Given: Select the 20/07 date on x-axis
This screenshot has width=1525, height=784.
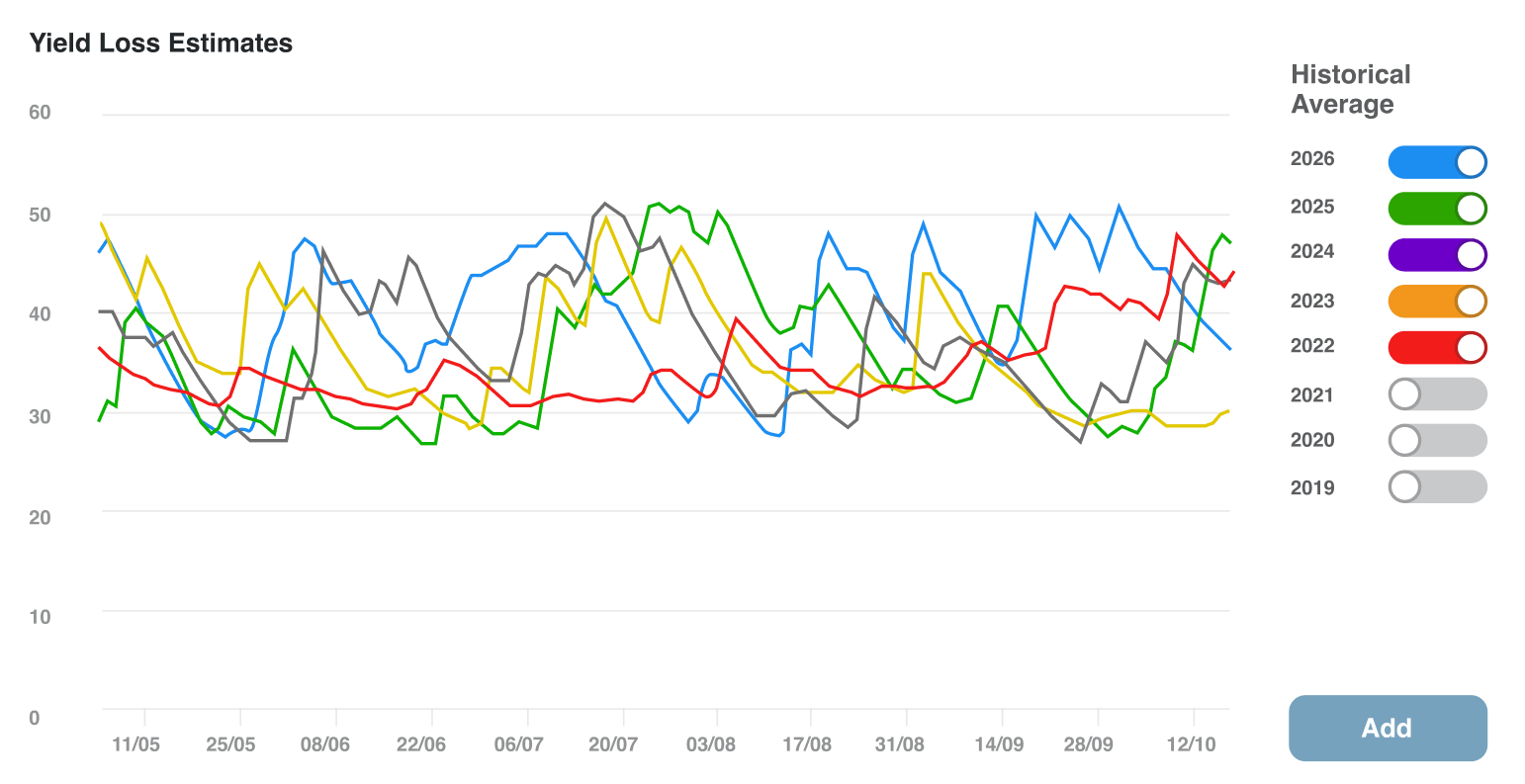Looking at the screenshot, I should tap(613, 744).
